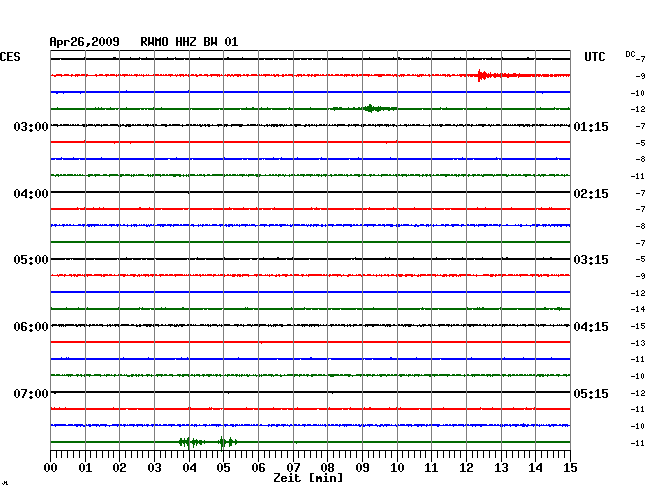
Task: Click the '03:15' UTC time label
Action: click(x=591, y=260)
